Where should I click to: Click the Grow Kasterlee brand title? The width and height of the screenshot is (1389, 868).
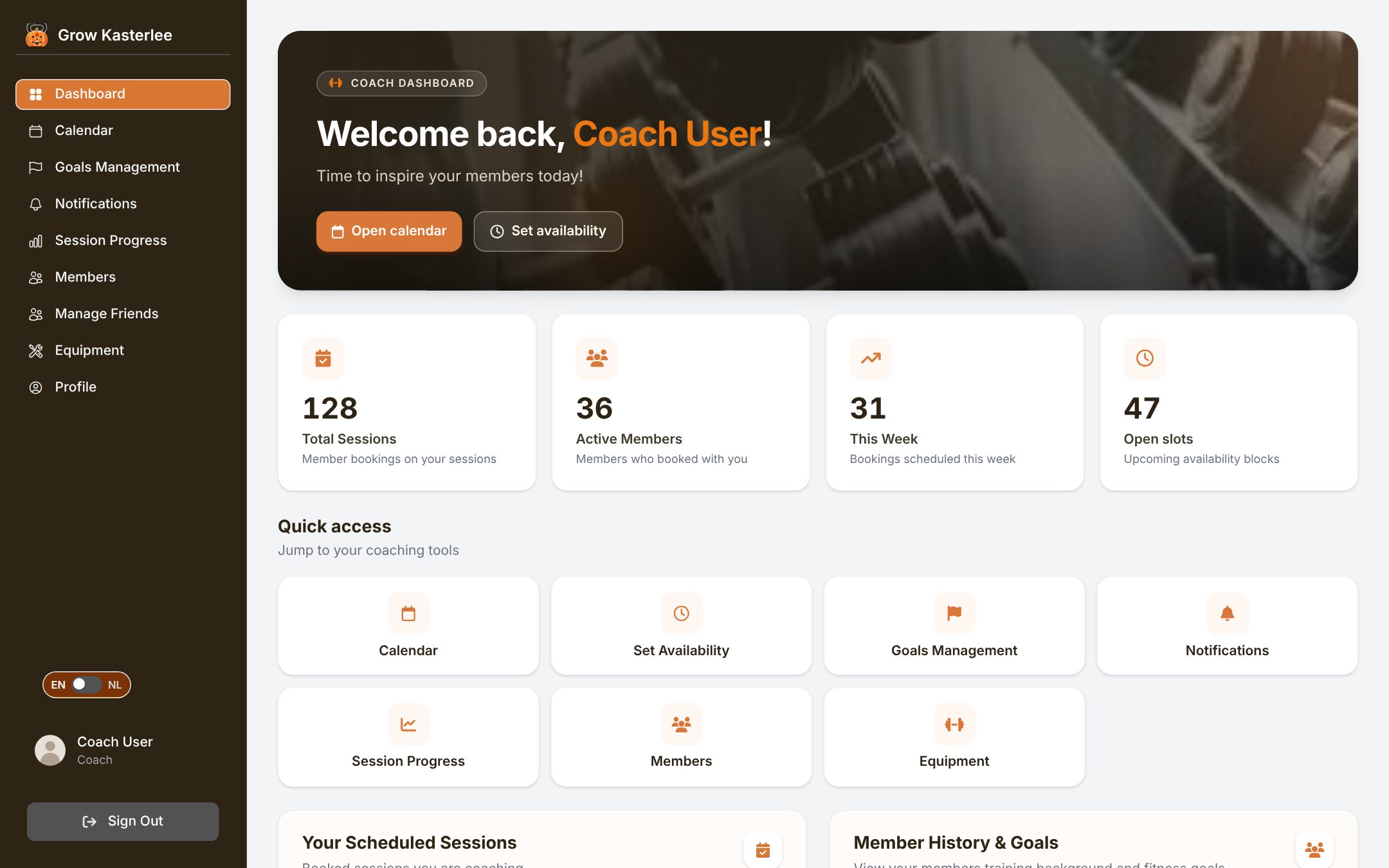[x=115, y=35]
